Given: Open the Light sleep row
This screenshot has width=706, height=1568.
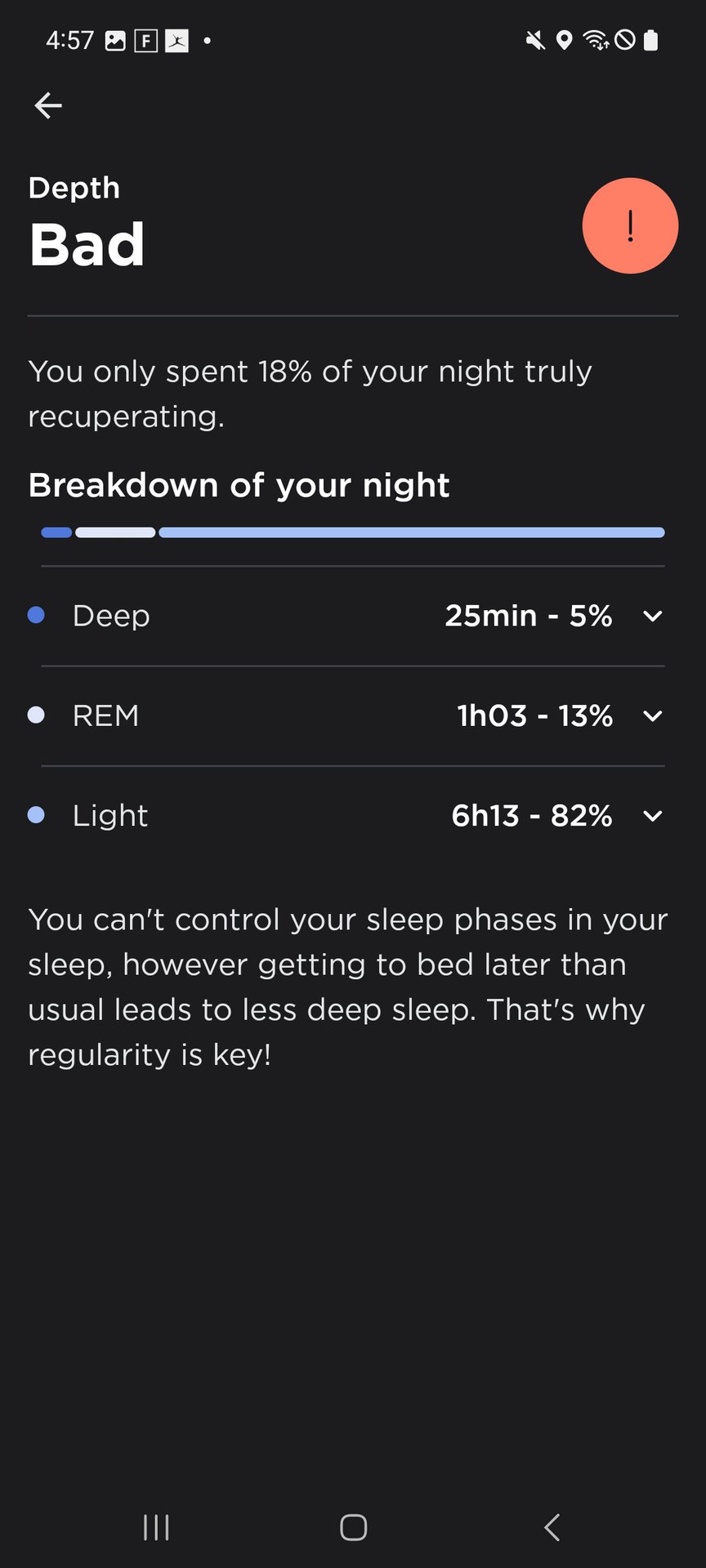Looking at the screenshot, I should (327, 816).
